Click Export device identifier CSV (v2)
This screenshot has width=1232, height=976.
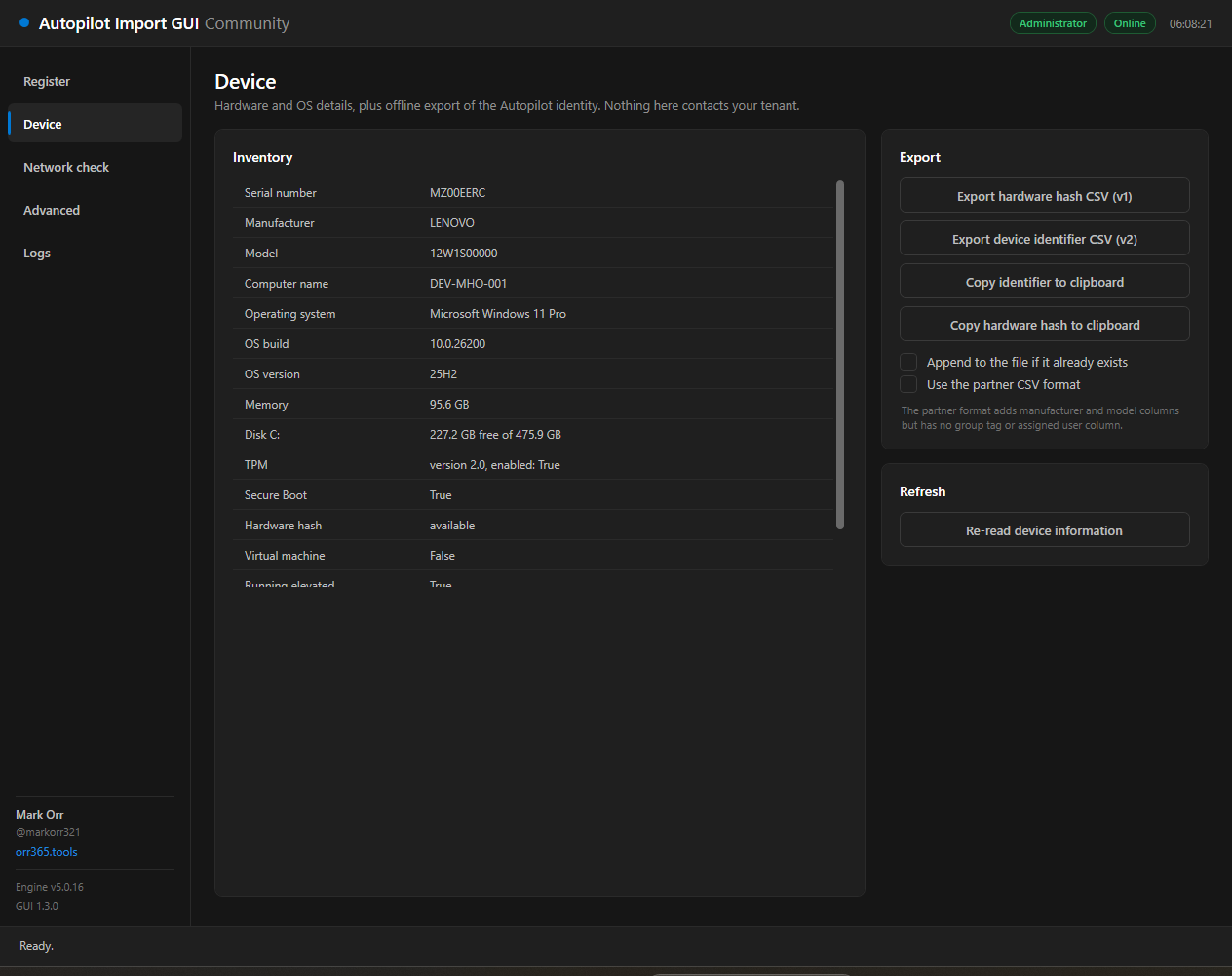point(1044,239)
